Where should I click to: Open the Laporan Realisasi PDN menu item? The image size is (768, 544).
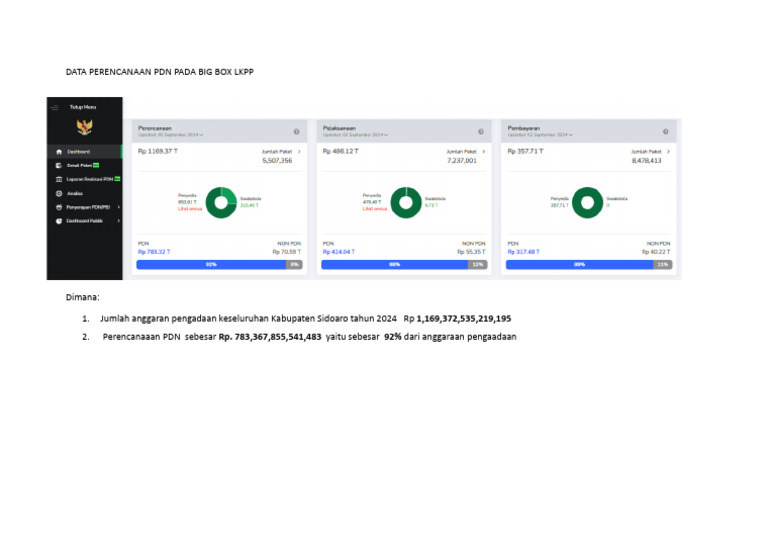[x=85, y=179]
